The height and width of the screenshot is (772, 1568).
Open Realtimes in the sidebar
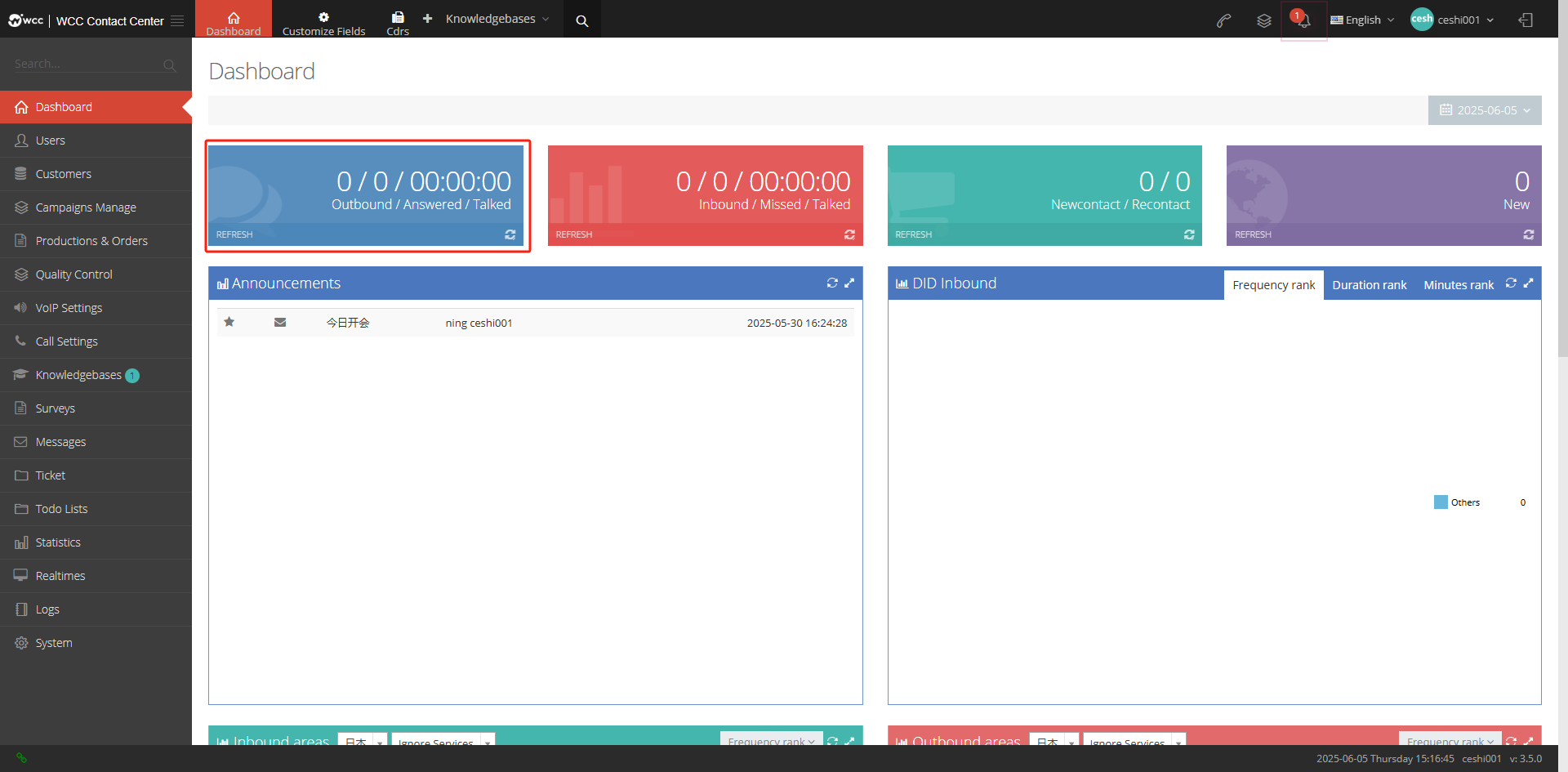coord(96,576)
